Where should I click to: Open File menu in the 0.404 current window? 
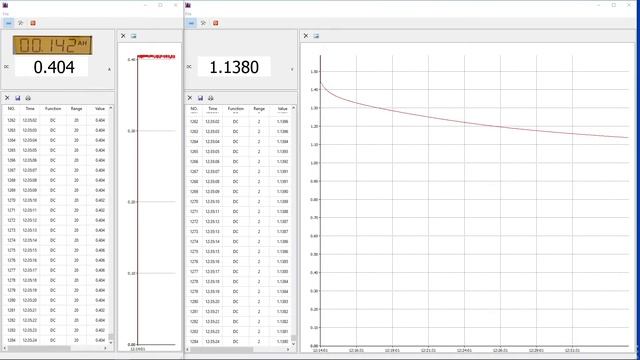coord(6,14)
